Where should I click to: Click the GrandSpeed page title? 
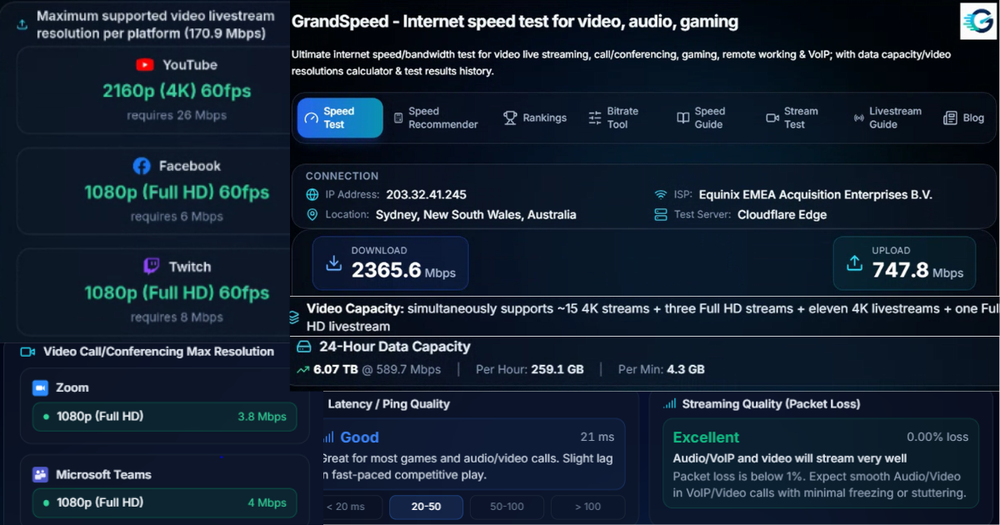coord(515,22)
